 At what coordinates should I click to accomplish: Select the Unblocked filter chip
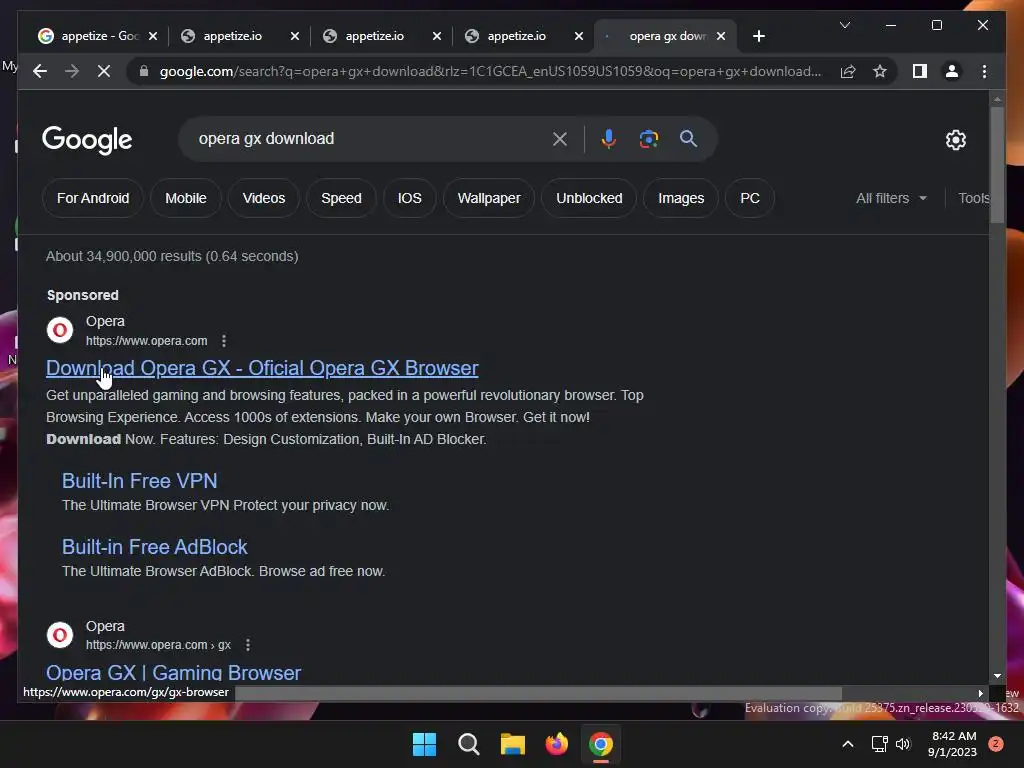coord(589,198)
